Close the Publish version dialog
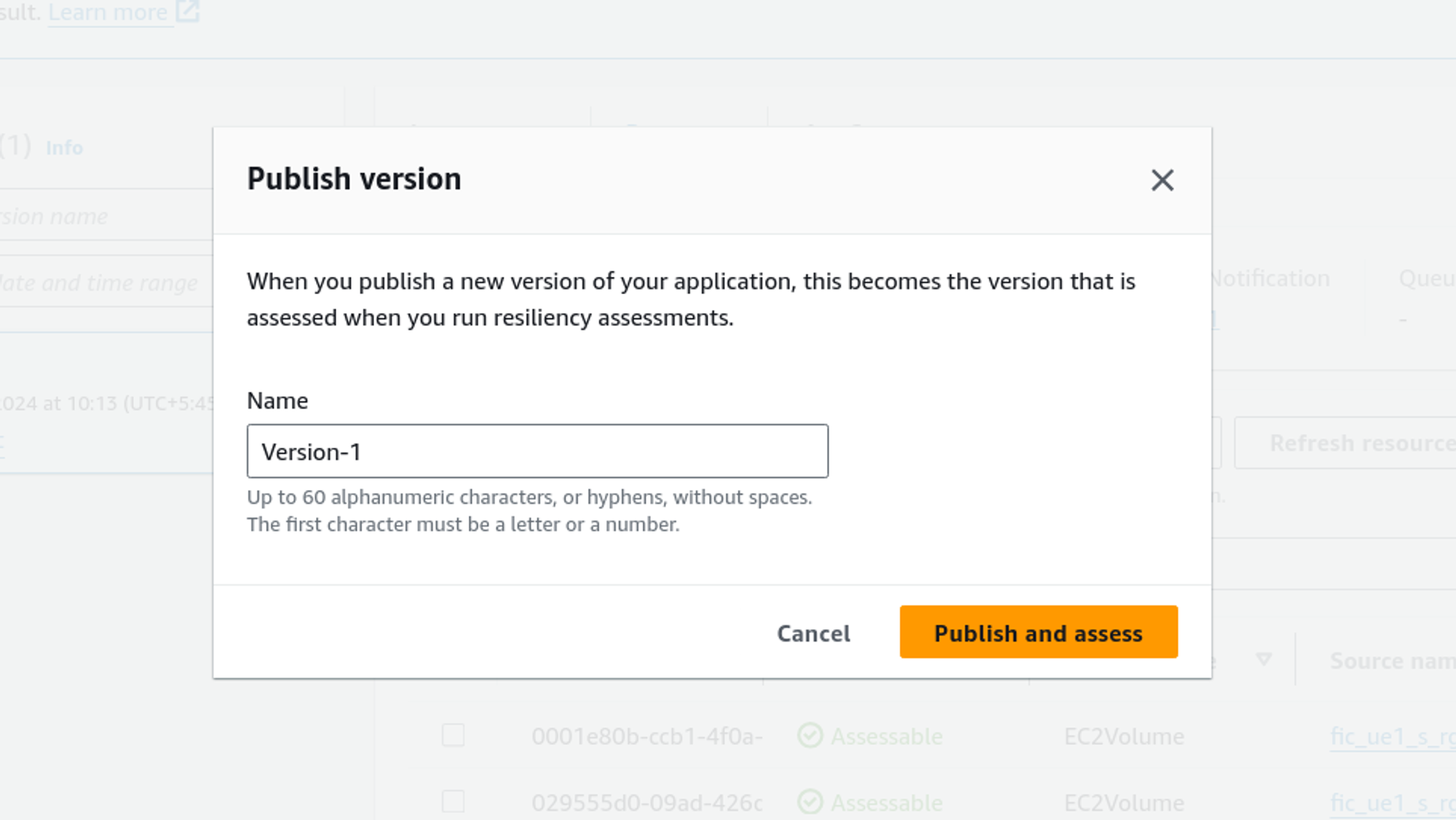The image size is (1456, 820). pyautogui.click(x=1162, y=180)
